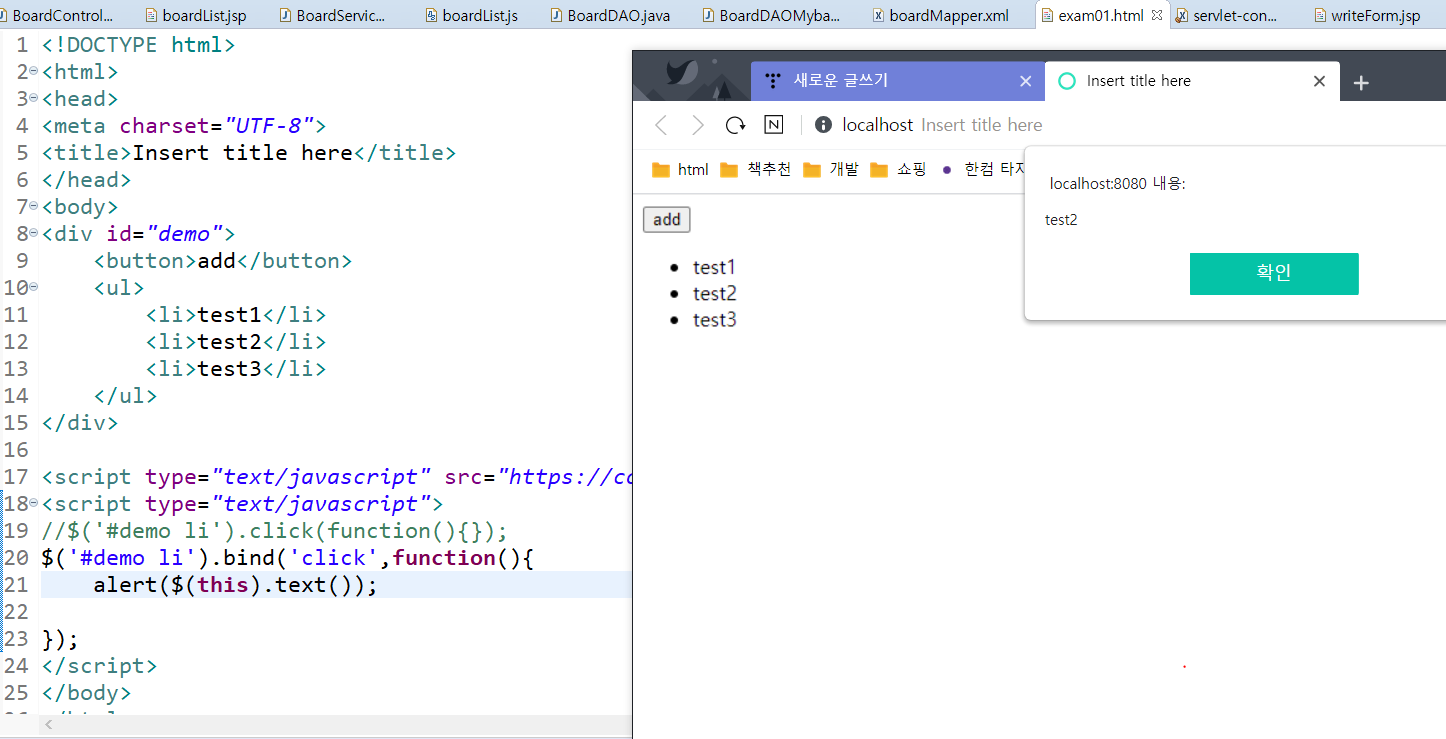Collapse the script fold on line 18
1446x739 pixels.
[33, 502]
